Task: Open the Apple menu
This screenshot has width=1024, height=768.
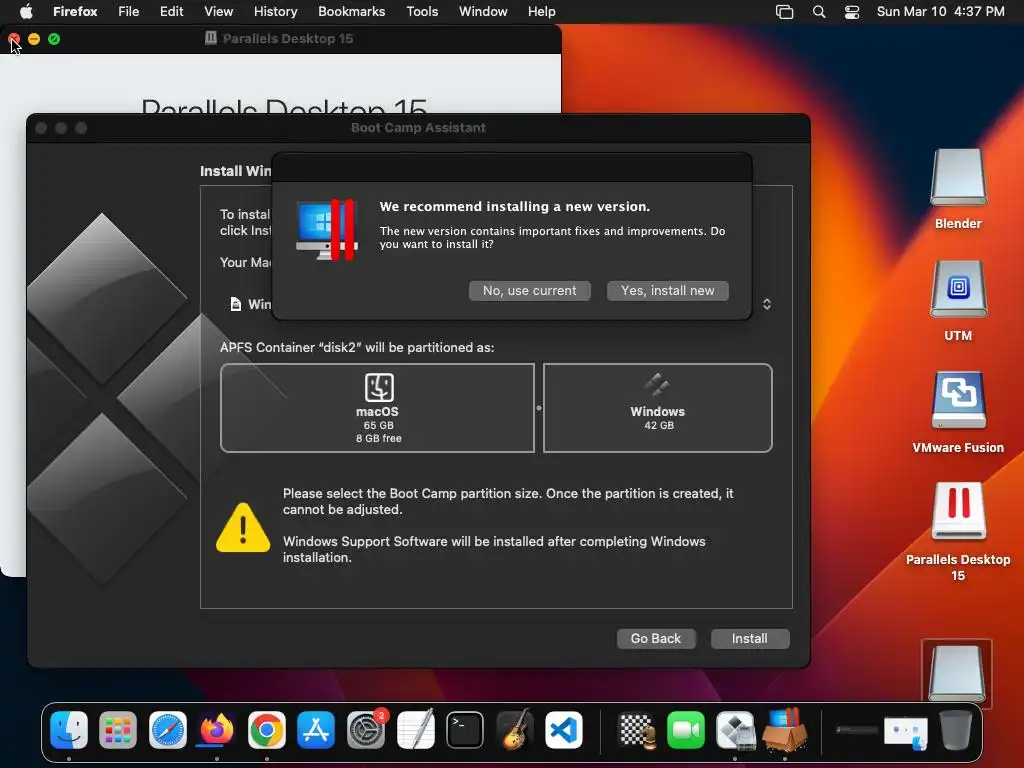Action: pyautogui.click(x=26, y=11)
